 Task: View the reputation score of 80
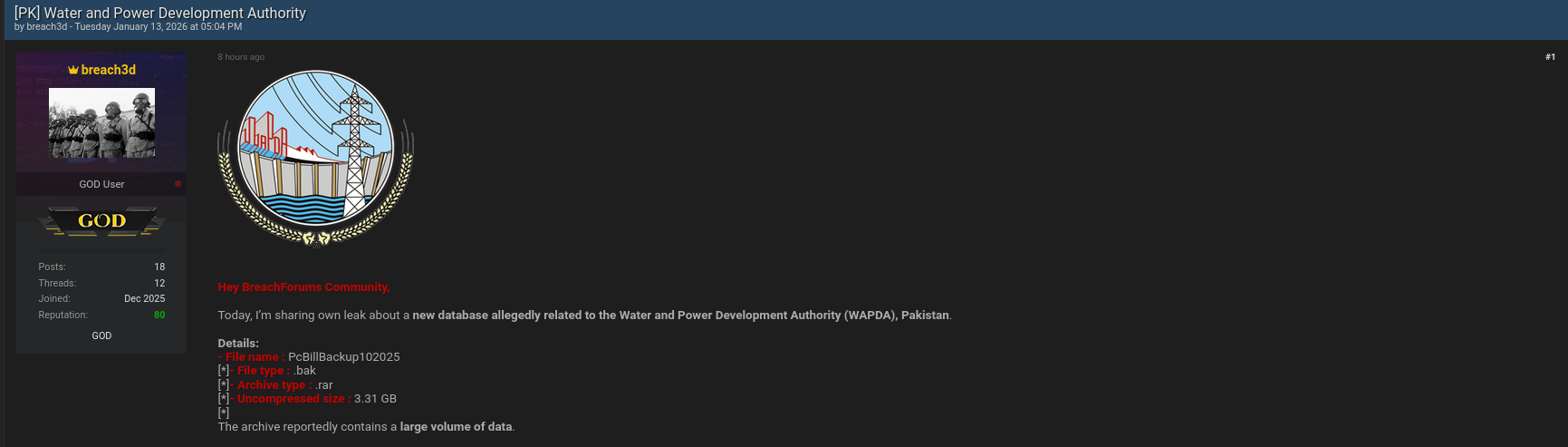pyautogui.click(x=159, y=316)
